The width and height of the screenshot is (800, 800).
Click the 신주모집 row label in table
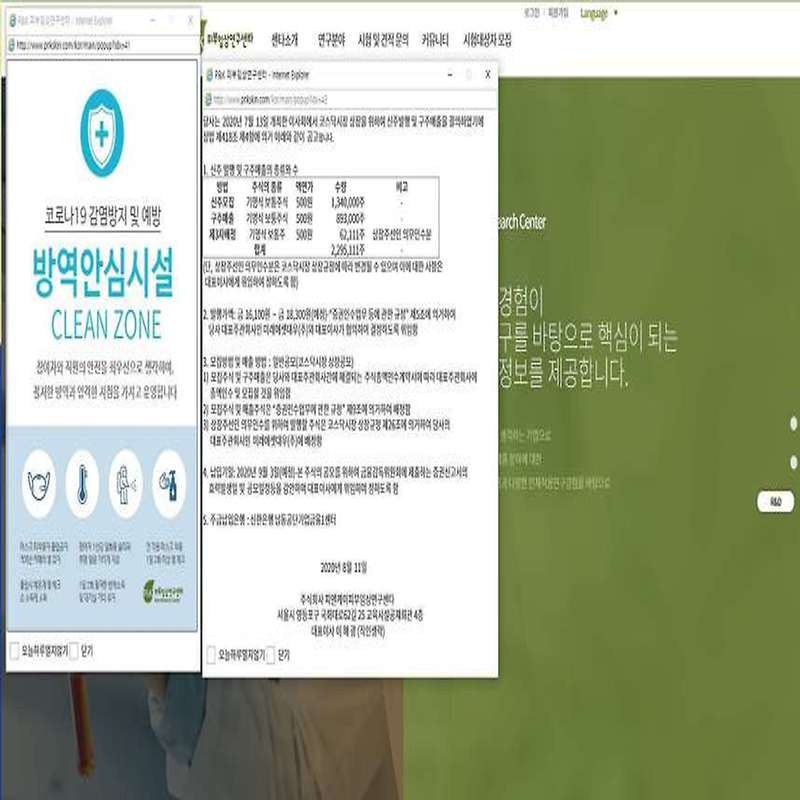222,203
